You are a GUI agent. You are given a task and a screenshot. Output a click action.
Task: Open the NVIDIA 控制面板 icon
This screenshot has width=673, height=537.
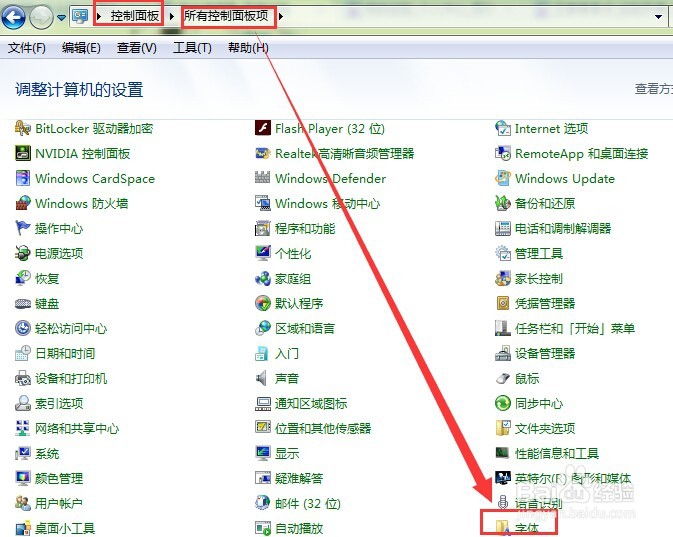click(23, 153)
